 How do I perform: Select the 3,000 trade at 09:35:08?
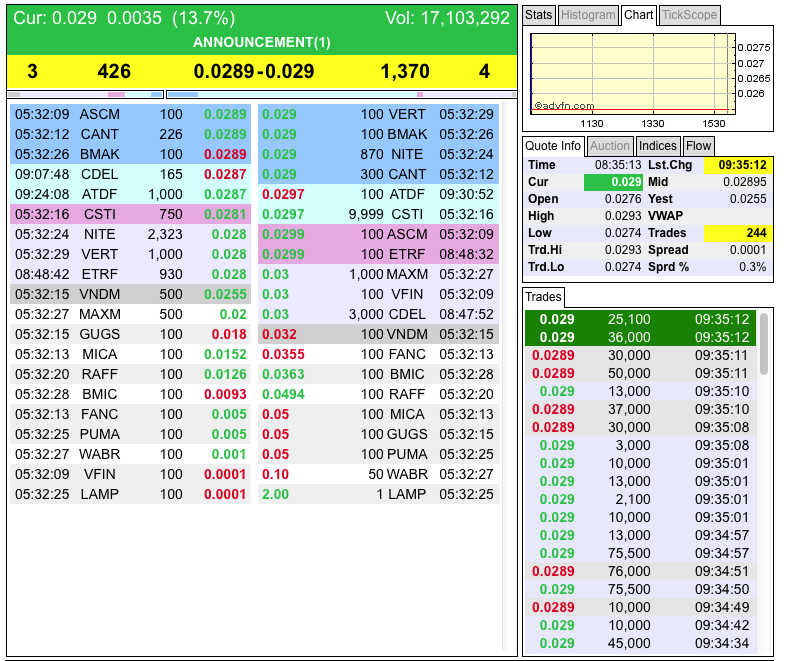[640, 445]
